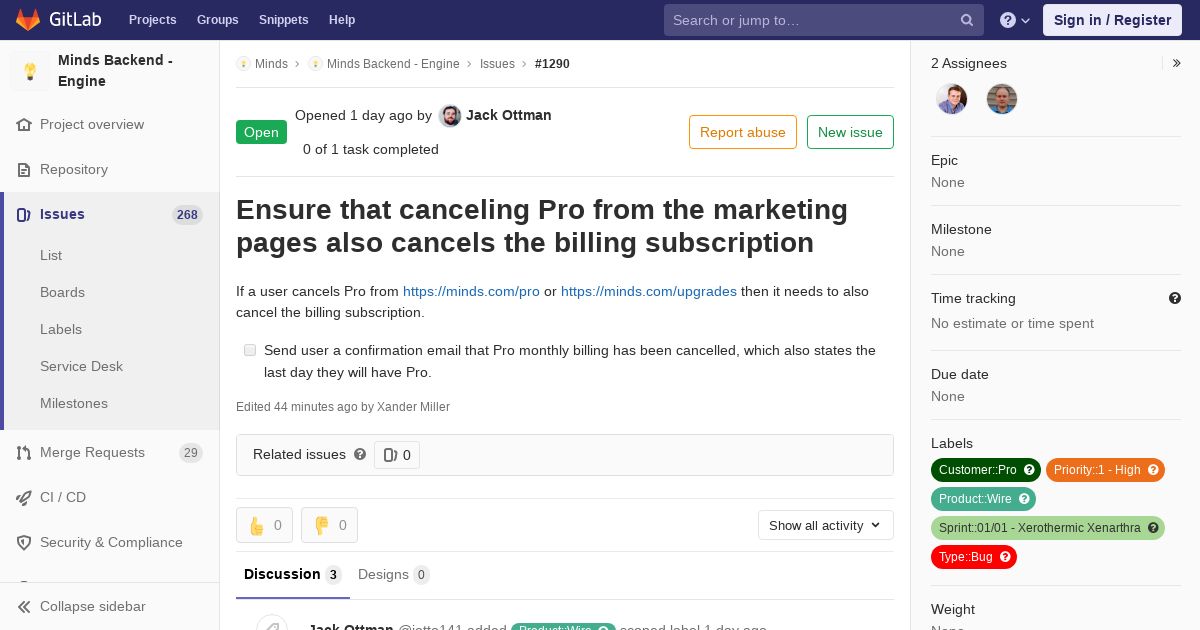This screenshot has width=1200, height=630.
Task: Click the Minds Backend - Engine project title
Action: click(115, 71)
